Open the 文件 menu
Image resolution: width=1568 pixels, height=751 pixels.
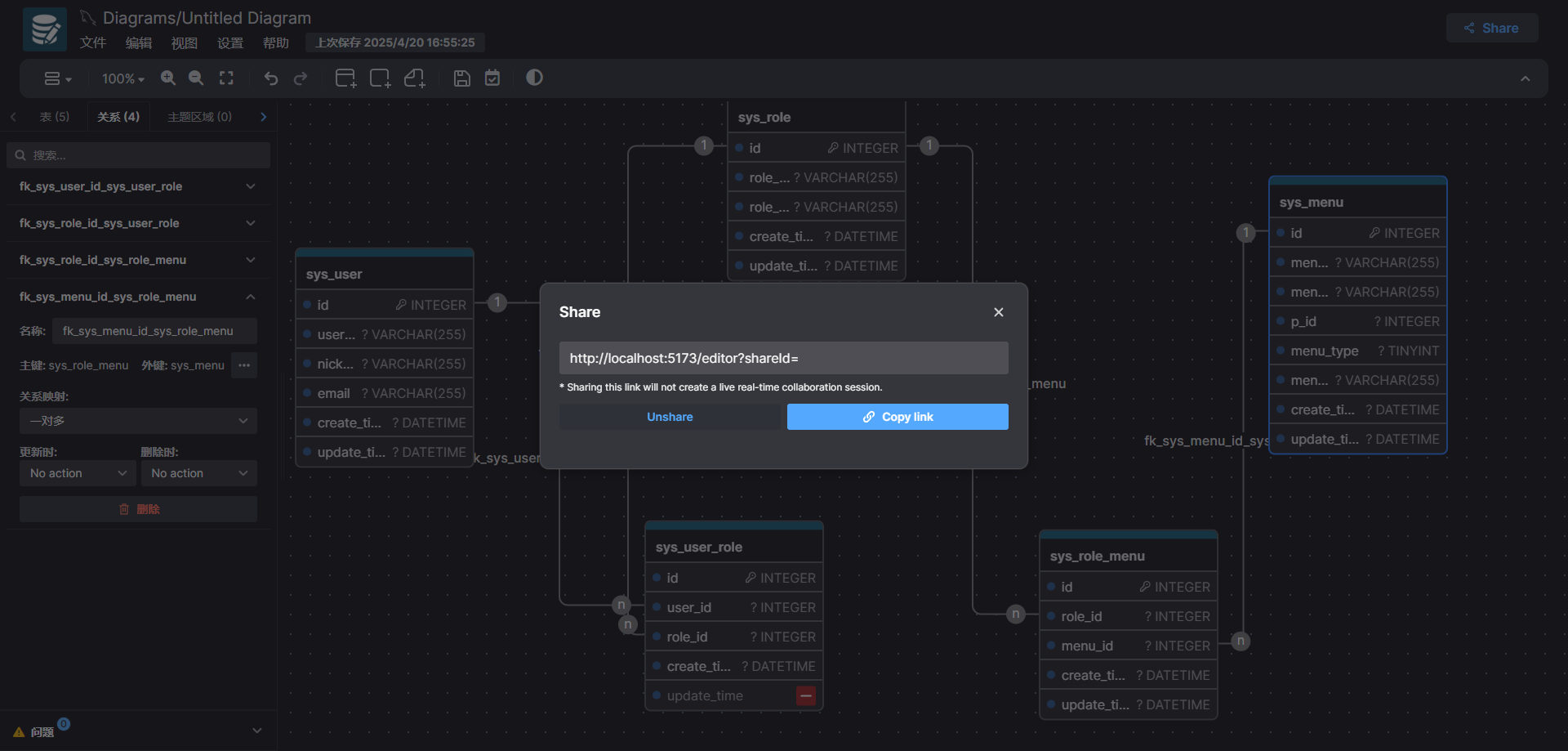click(x=92, y=42)
